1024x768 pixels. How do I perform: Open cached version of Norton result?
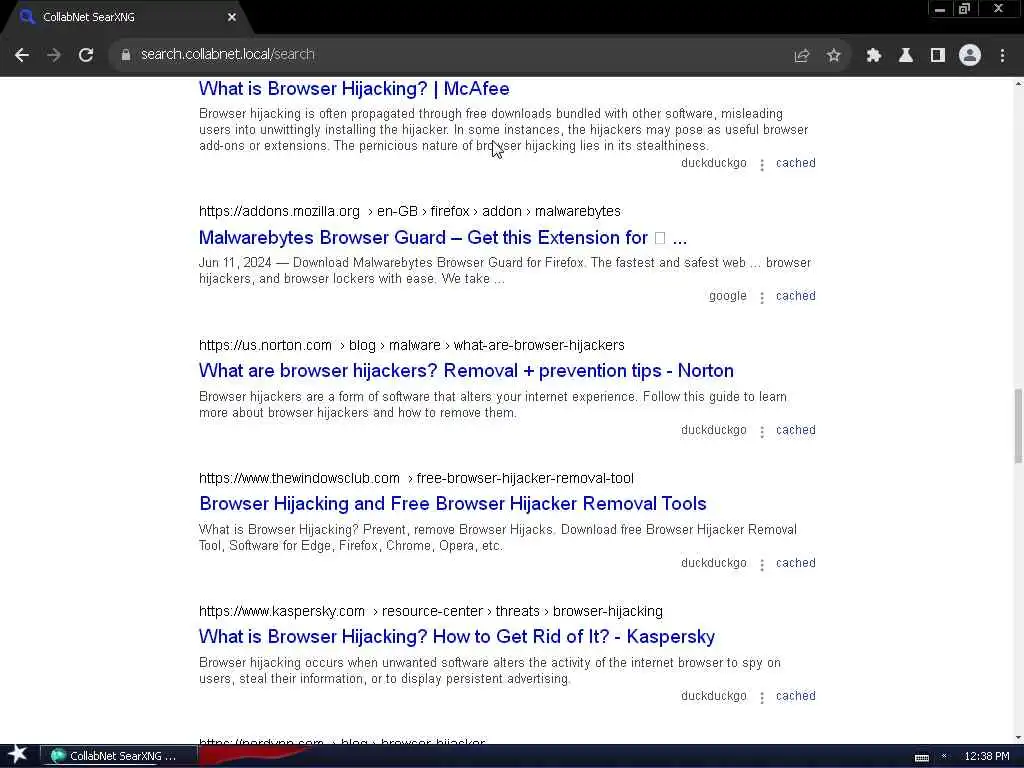pyautogui.click(x=795, y=430)
